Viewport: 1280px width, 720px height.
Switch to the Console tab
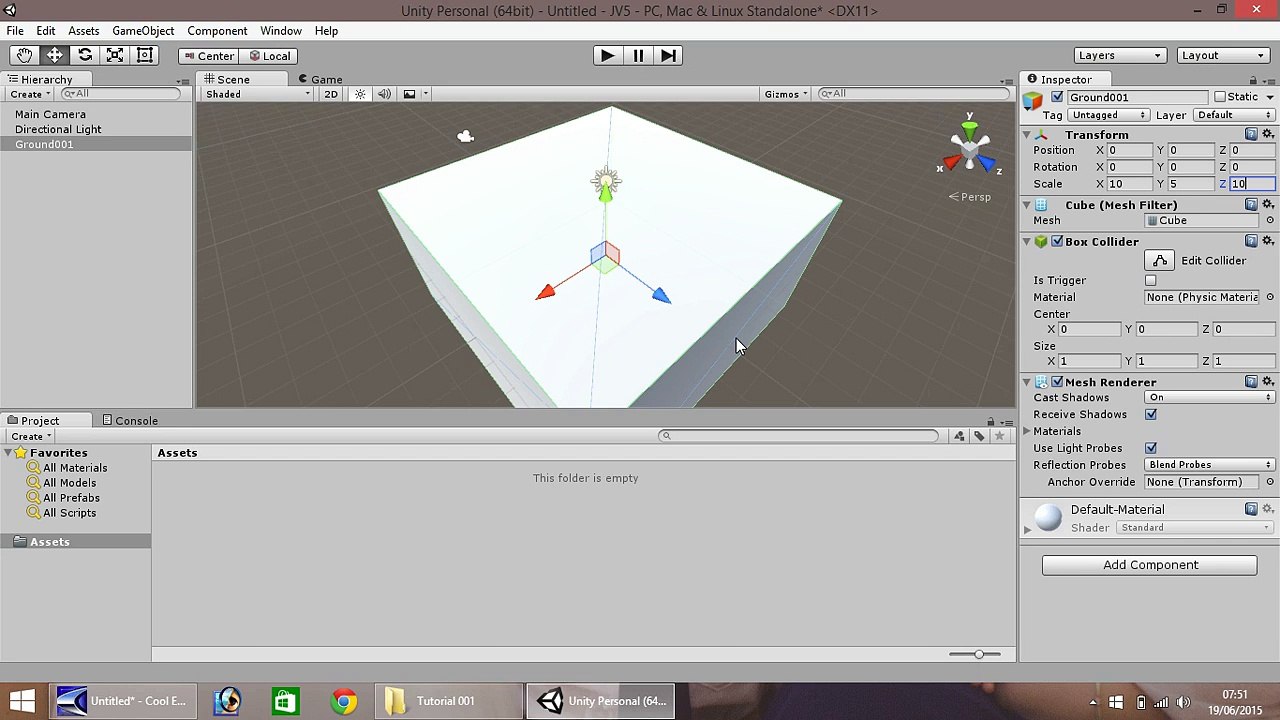[129, 421]
